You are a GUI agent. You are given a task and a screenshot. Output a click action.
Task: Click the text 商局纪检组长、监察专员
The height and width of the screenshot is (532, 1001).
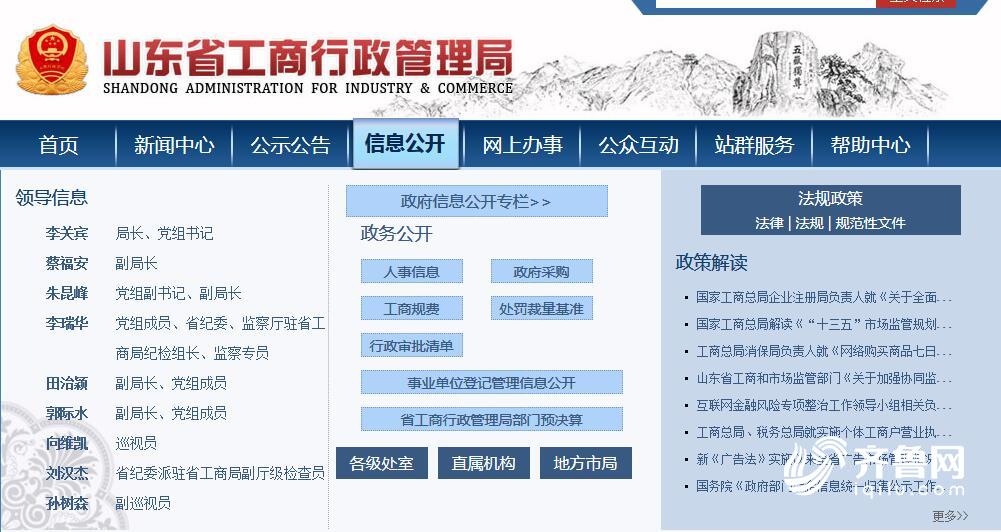click(192, 353)
